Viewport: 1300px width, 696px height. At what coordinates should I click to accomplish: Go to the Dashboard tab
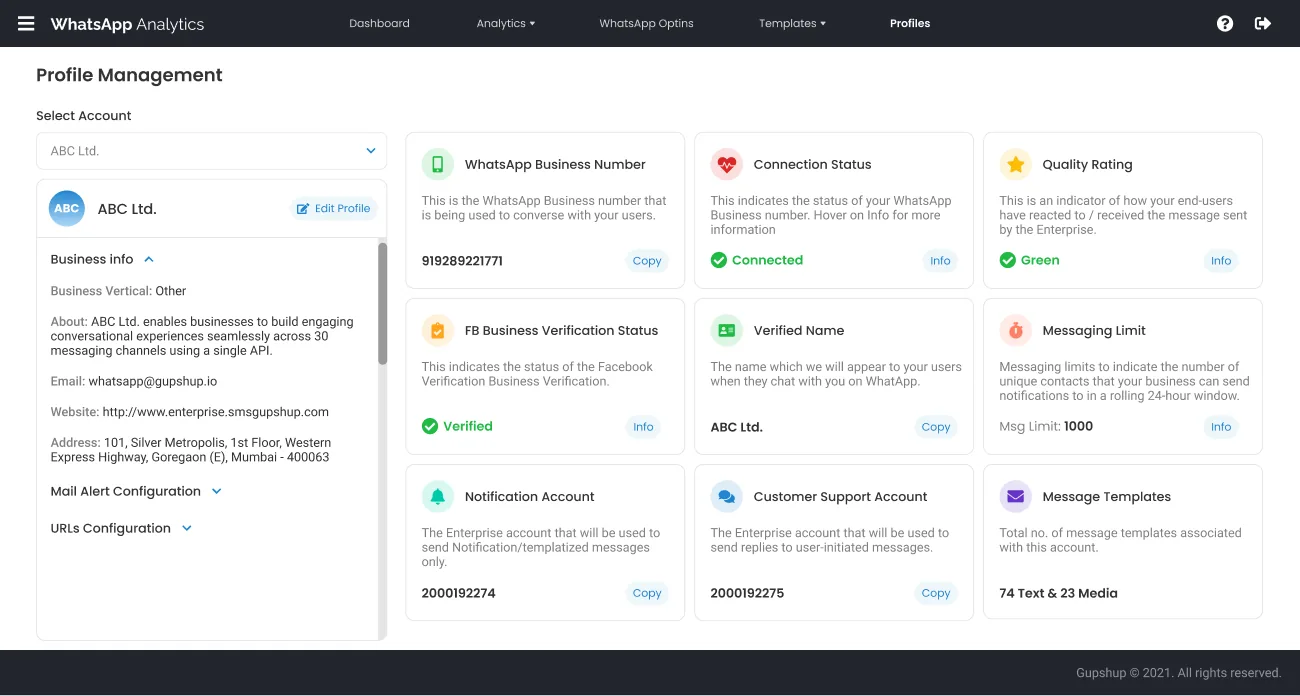(379, 23)
